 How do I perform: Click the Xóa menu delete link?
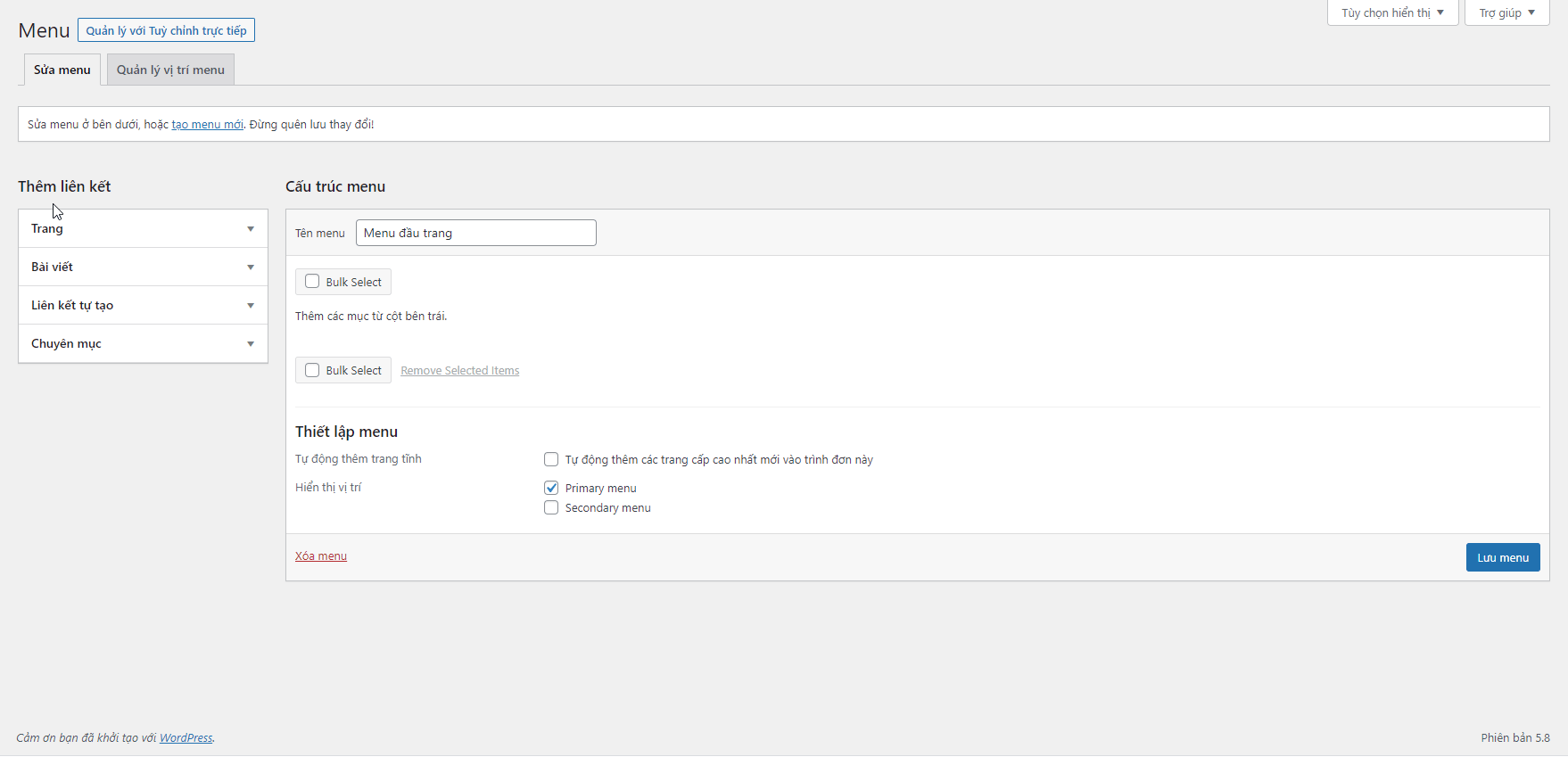(x=321, y=556)
